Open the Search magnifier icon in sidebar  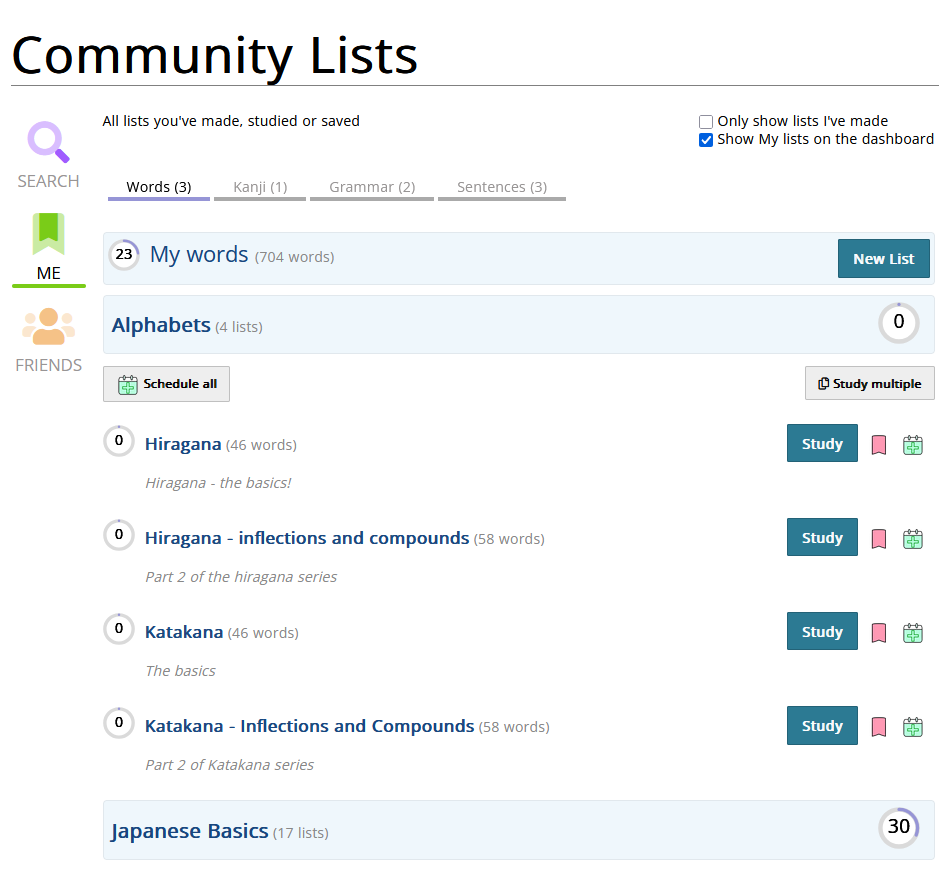pyautogui.click(x=48, y=143)
